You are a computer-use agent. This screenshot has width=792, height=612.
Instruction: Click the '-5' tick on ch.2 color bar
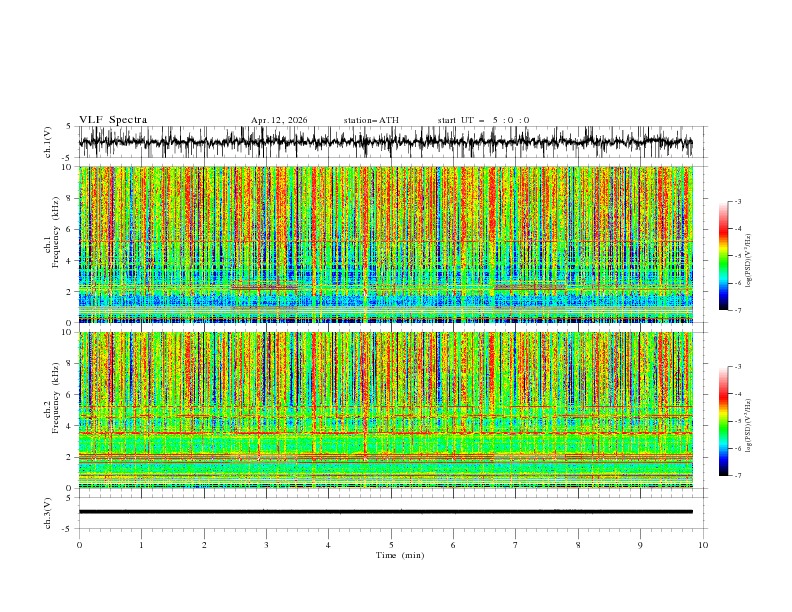(x=737, y=421)
